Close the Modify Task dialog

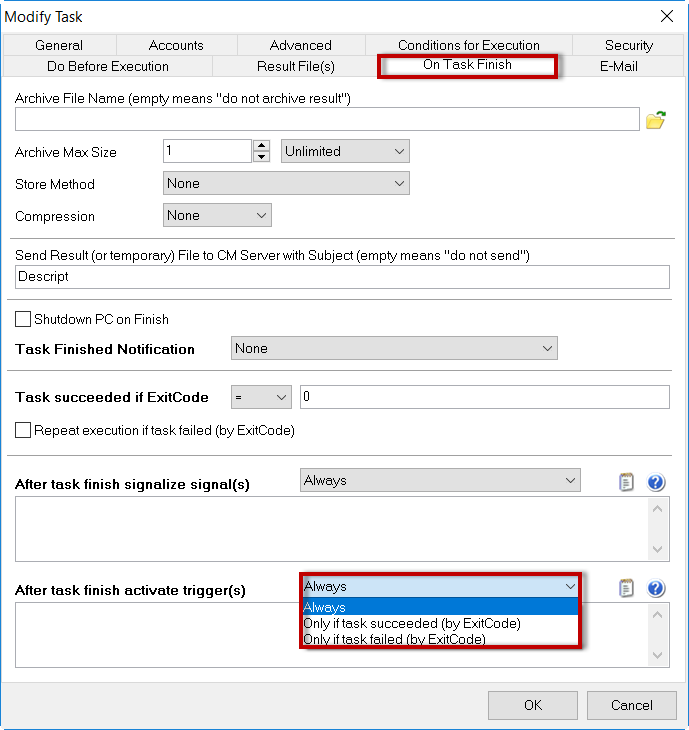click(667, 16)
